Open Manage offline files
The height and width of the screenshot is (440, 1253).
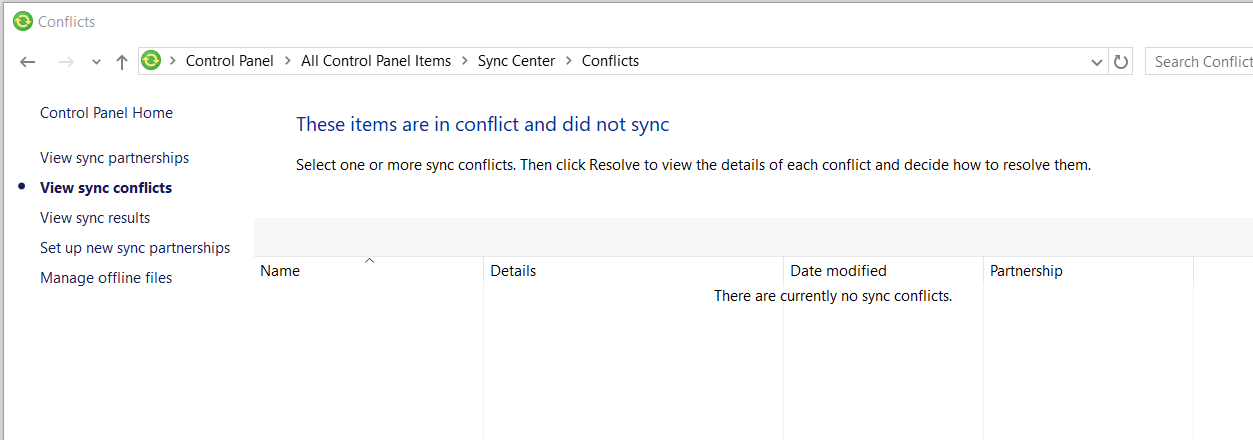[106, 278]
